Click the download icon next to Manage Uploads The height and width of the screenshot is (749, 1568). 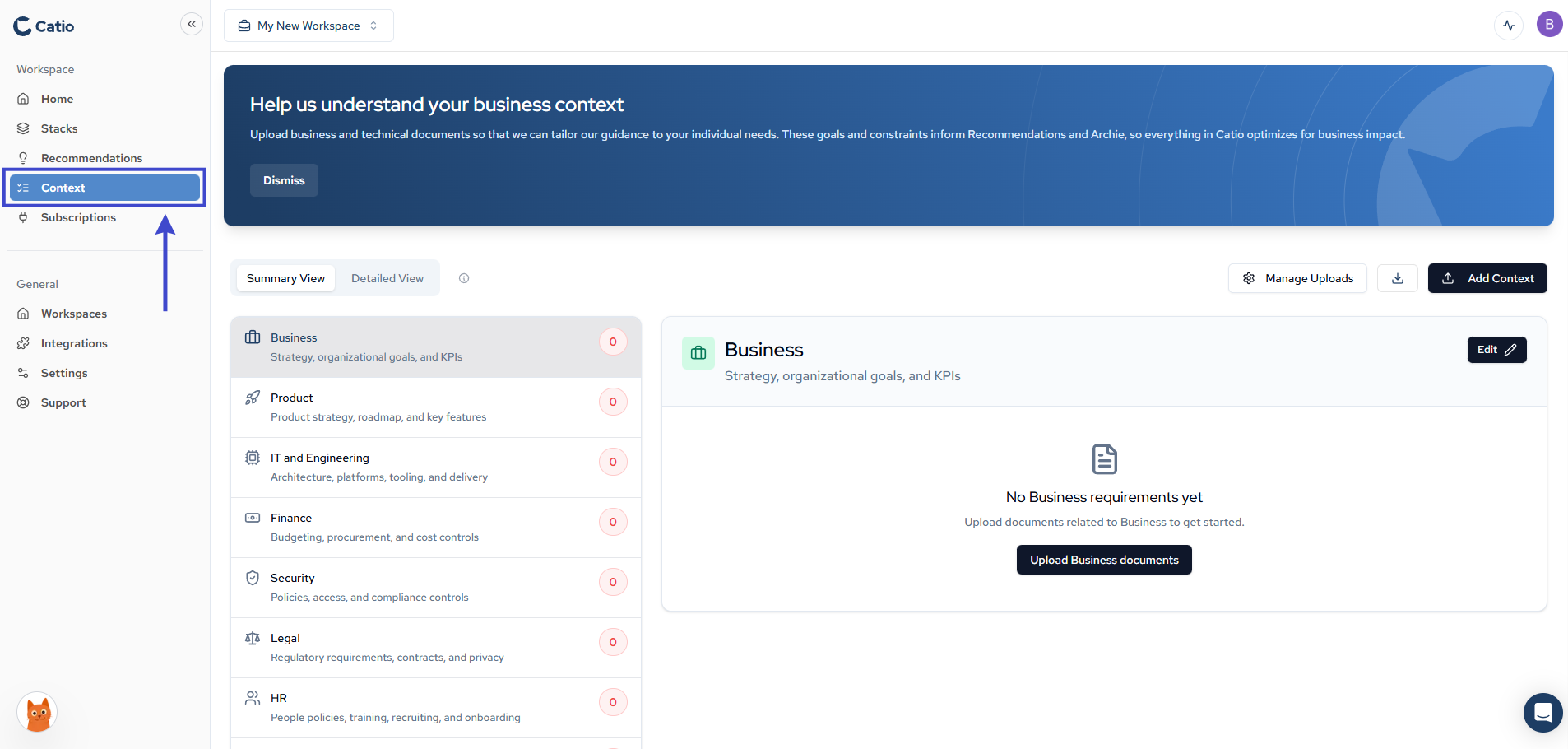1397,278
